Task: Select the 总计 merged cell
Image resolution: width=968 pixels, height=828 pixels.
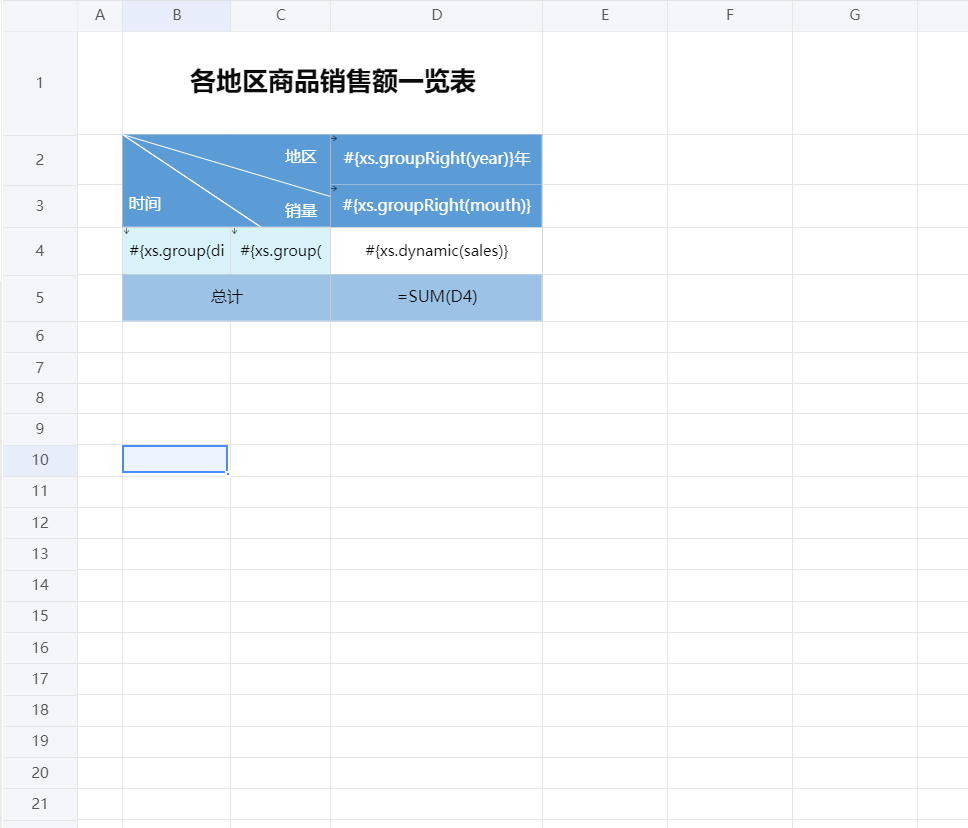Action: (227, 298)
